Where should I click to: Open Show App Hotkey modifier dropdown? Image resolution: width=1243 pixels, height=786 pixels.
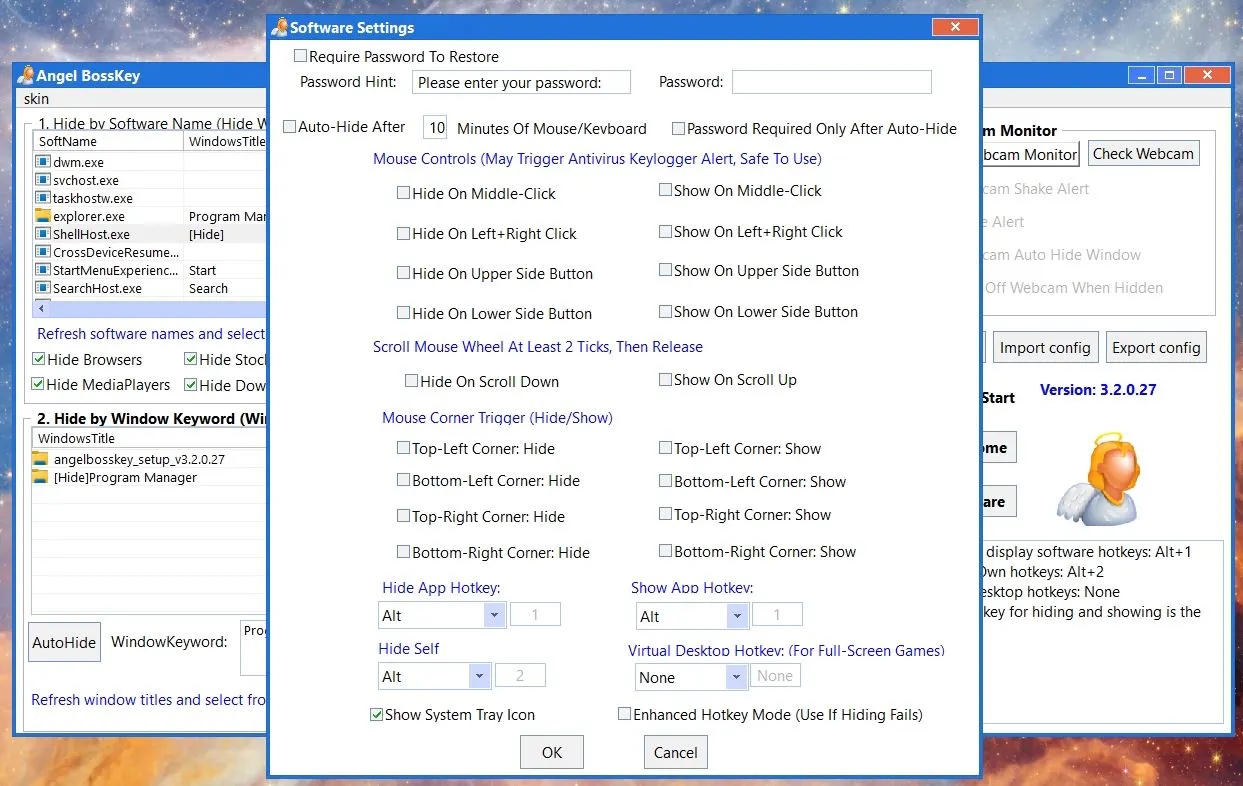[738, 616]
